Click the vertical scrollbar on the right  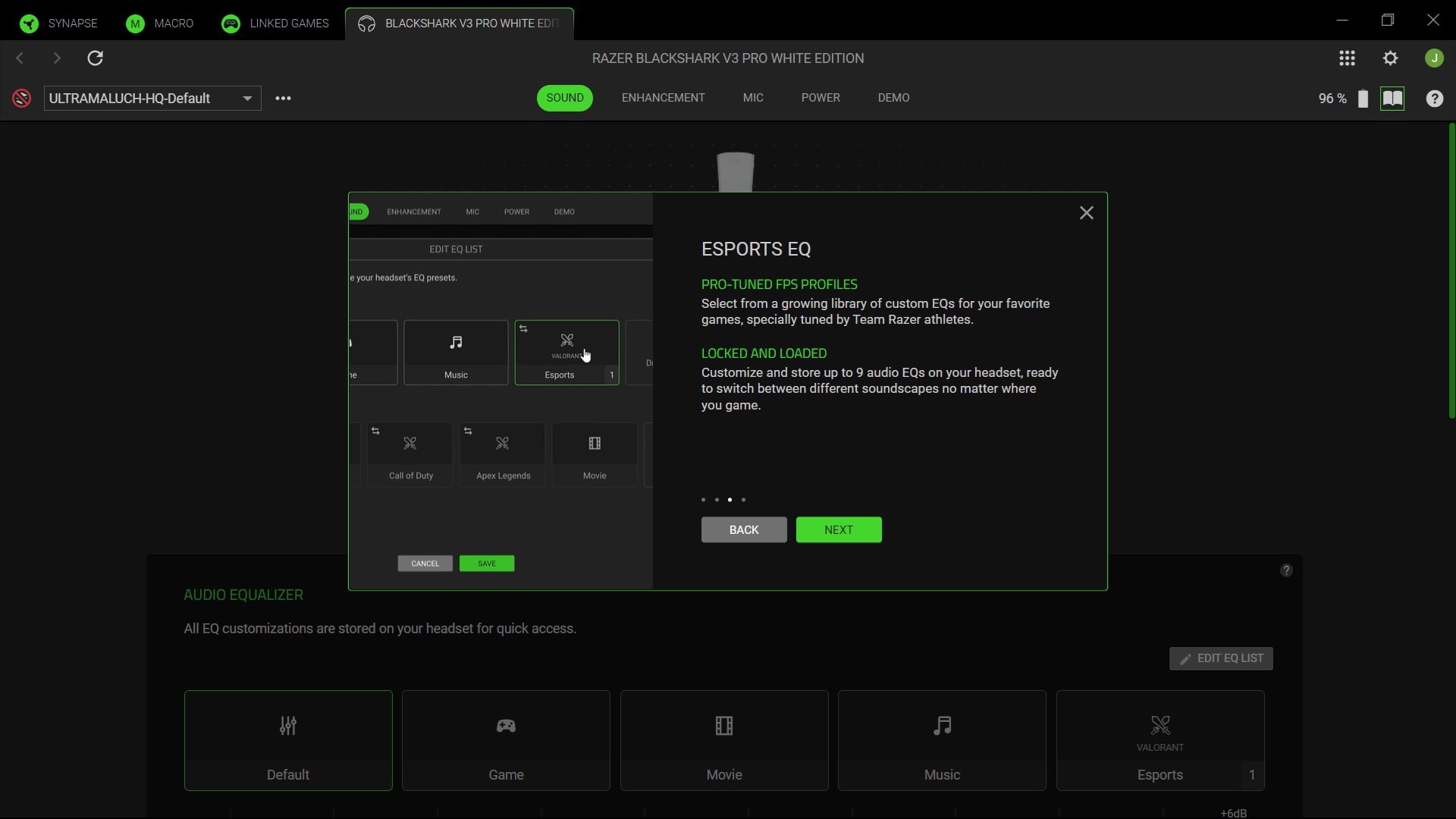point(1451,271)
